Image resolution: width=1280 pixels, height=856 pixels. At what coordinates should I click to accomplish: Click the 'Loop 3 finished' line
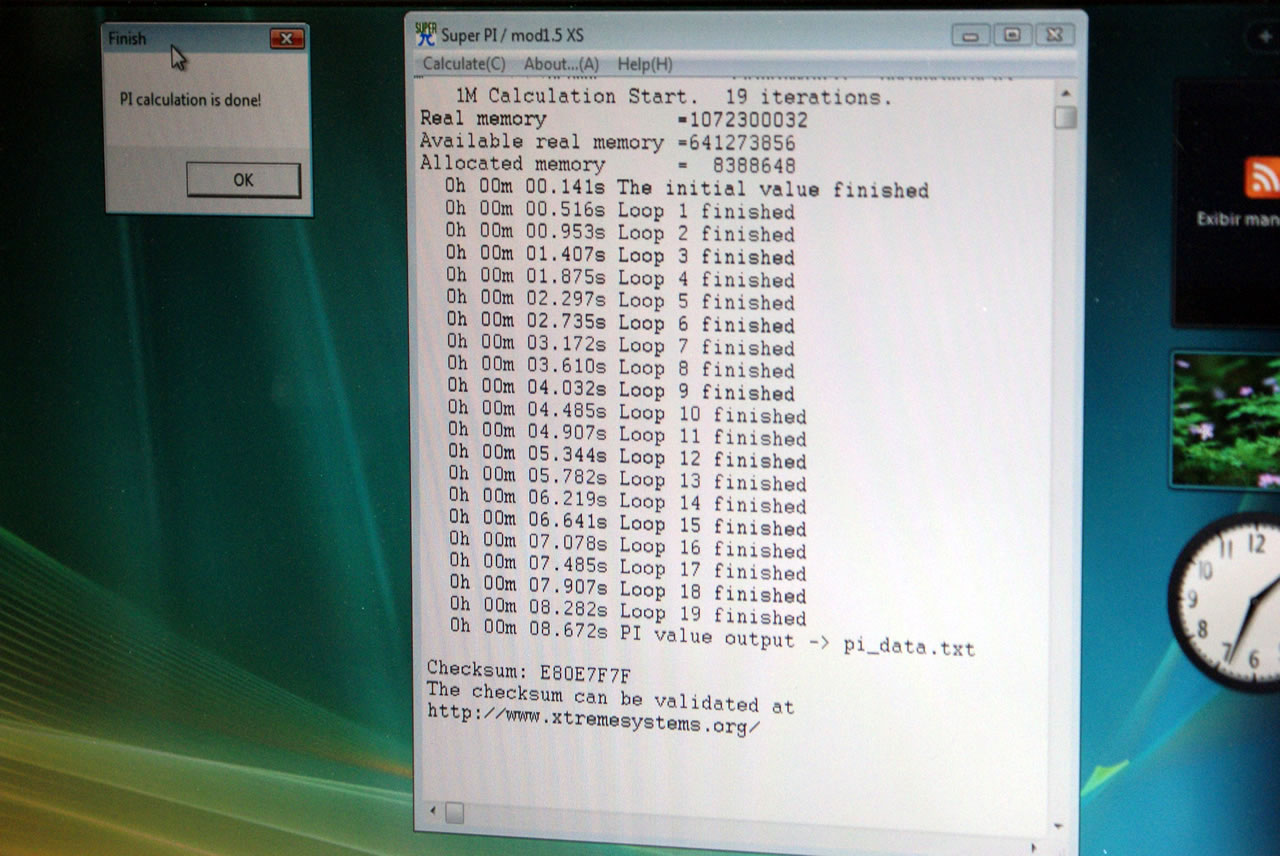[x=620, y=256]
